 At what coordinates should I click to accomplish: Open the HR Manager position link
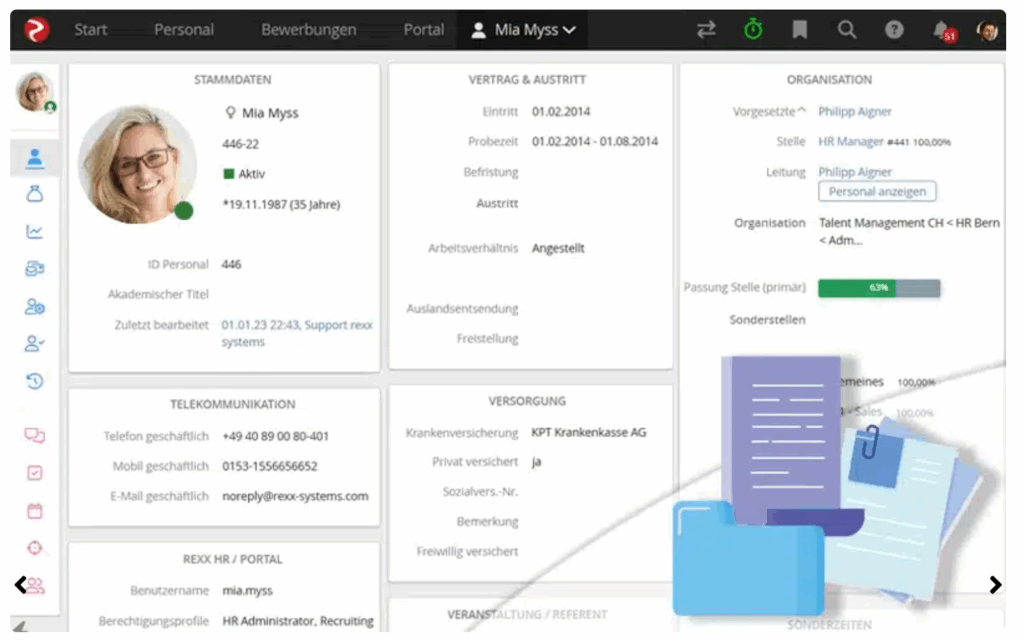click(x=851, y=142)
